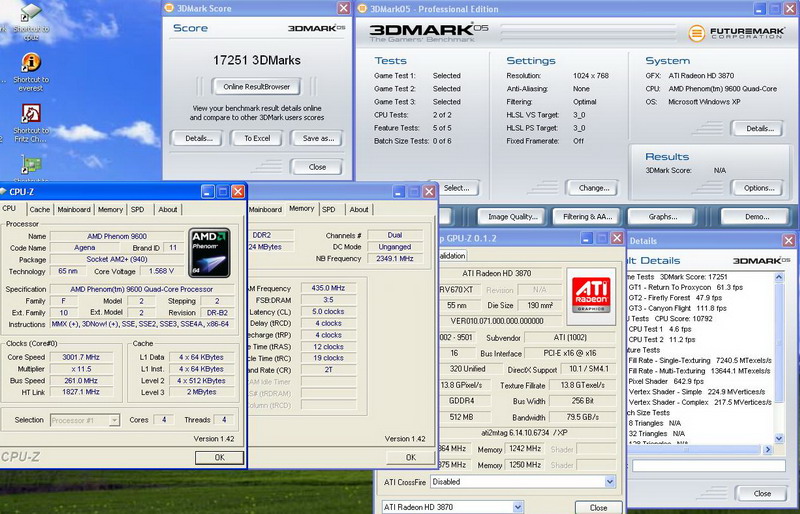The width and height of the screenshot is (800, 514).
Task: Switch to the Mainboard tab in CPU-Z
Action: pos(73,209)
